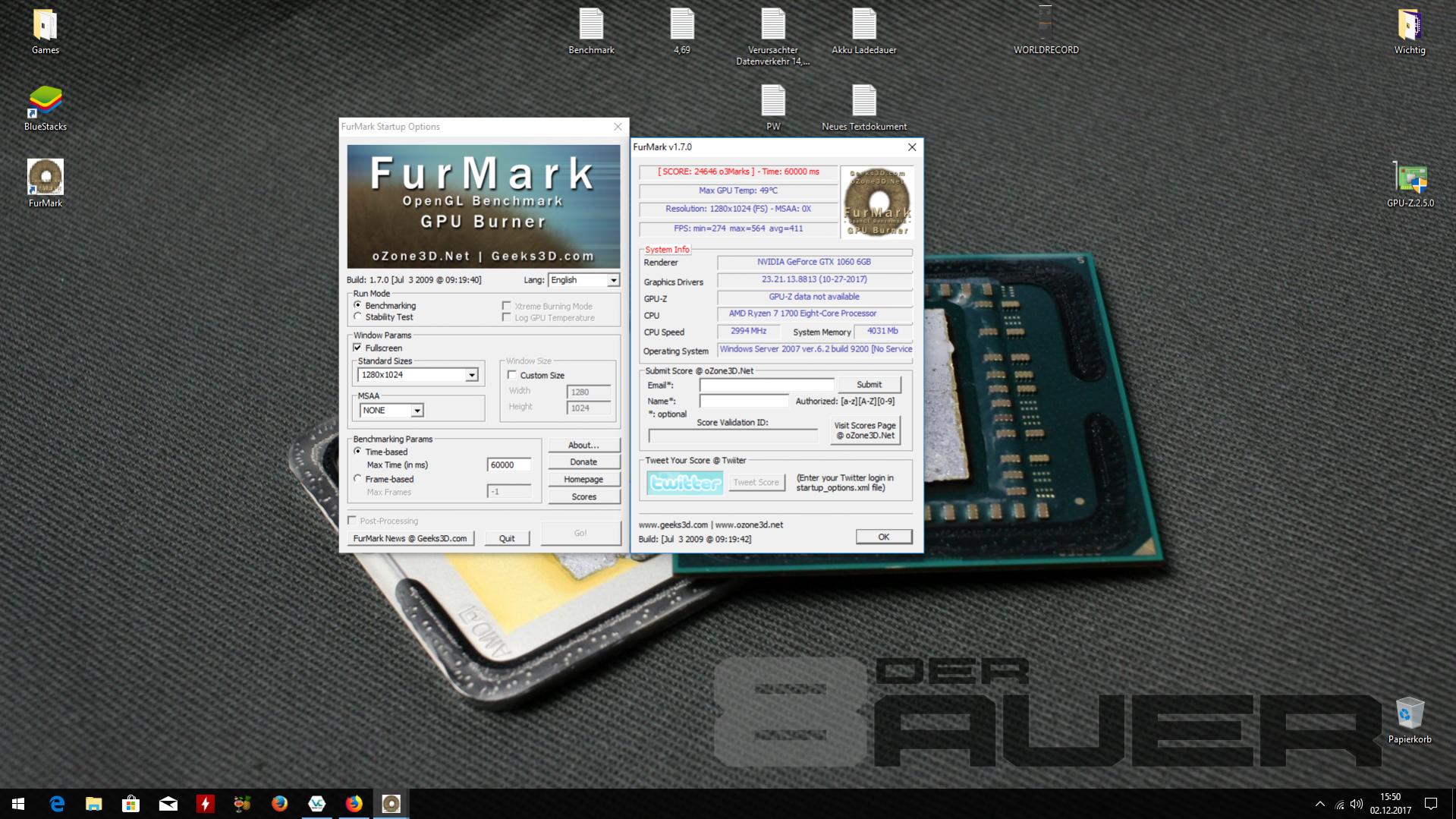Confirm the results dialog with OK
1456x819 pixels.
[883, 537]
